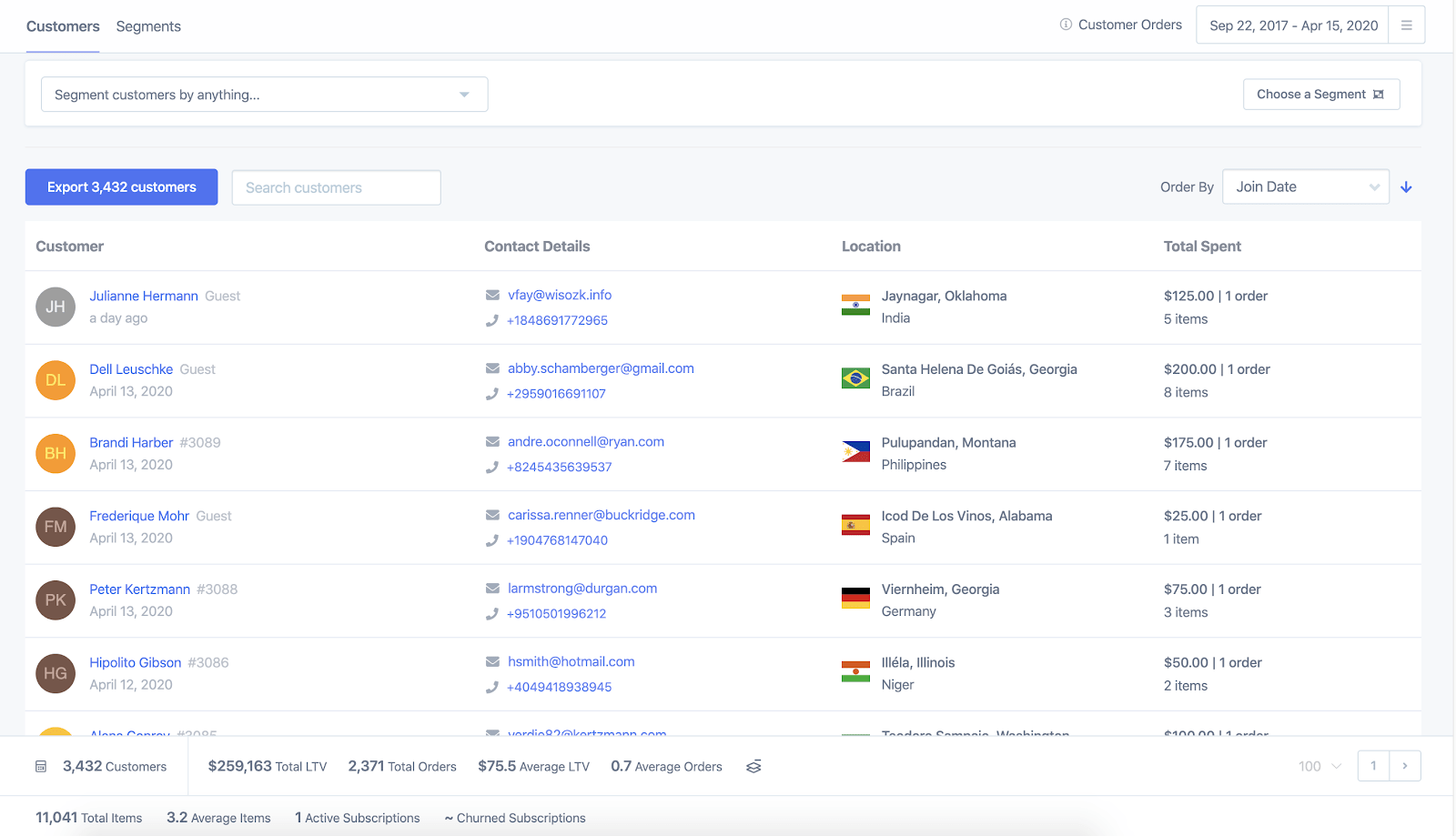The width and height of the screenshot is (1456, 836).
Task: Go to next page using pagination arrow
Action: click(1404, 766)
